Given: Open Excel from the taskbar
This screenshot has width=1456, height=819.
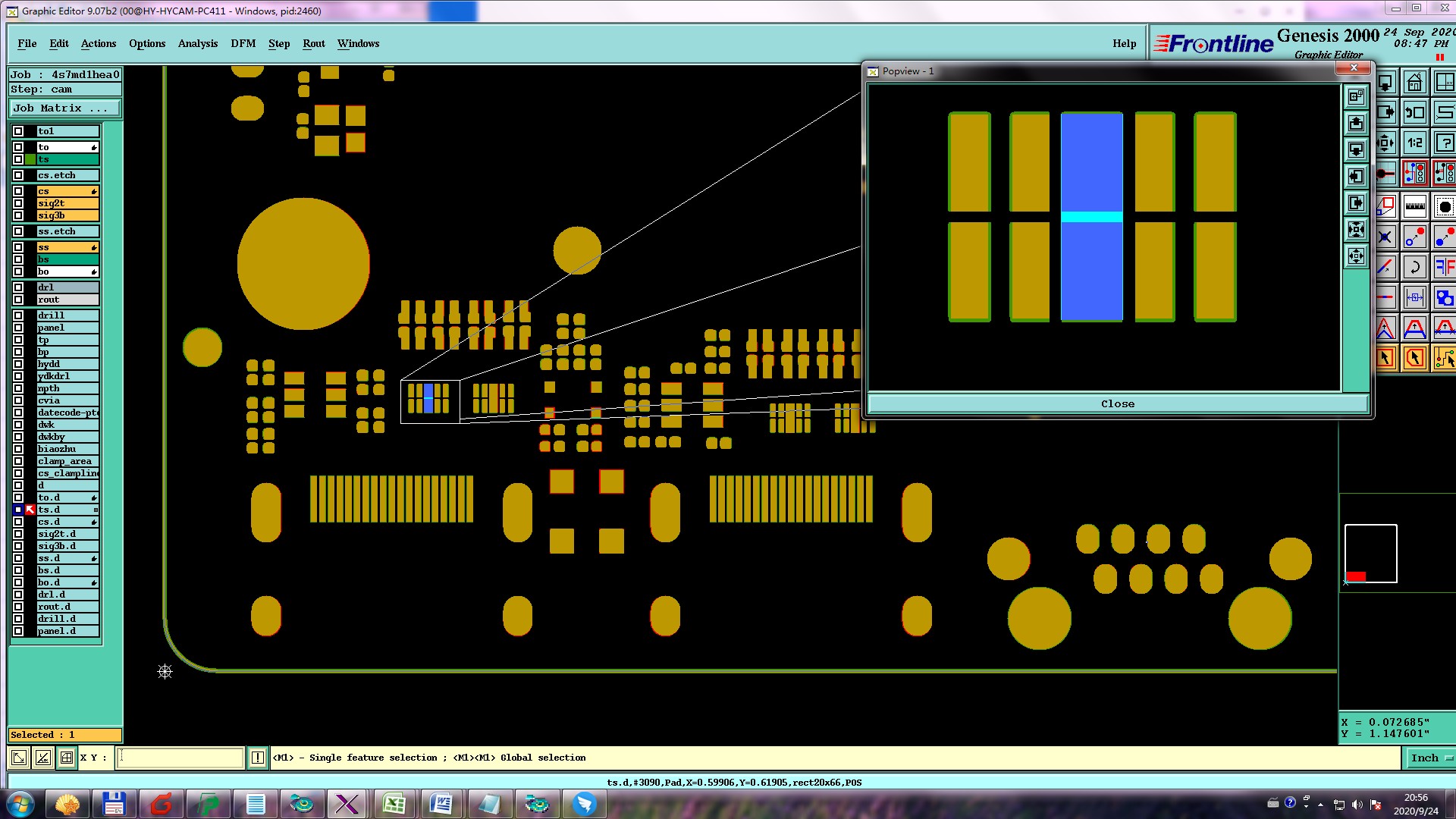Looking at the screenshot, I should pos(394,804).
